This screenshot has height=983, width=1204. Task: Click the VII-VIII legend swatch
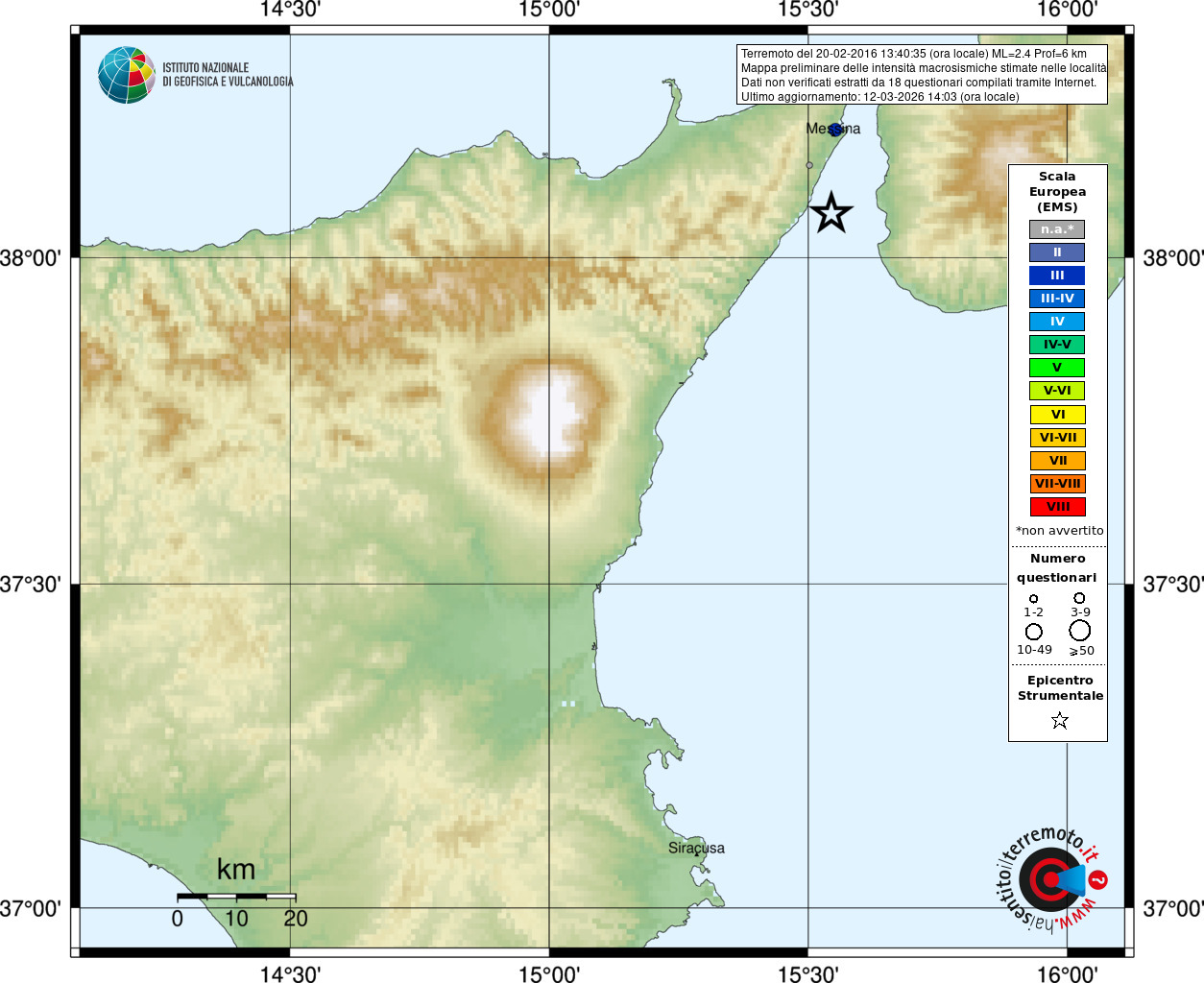(1057, 484)
